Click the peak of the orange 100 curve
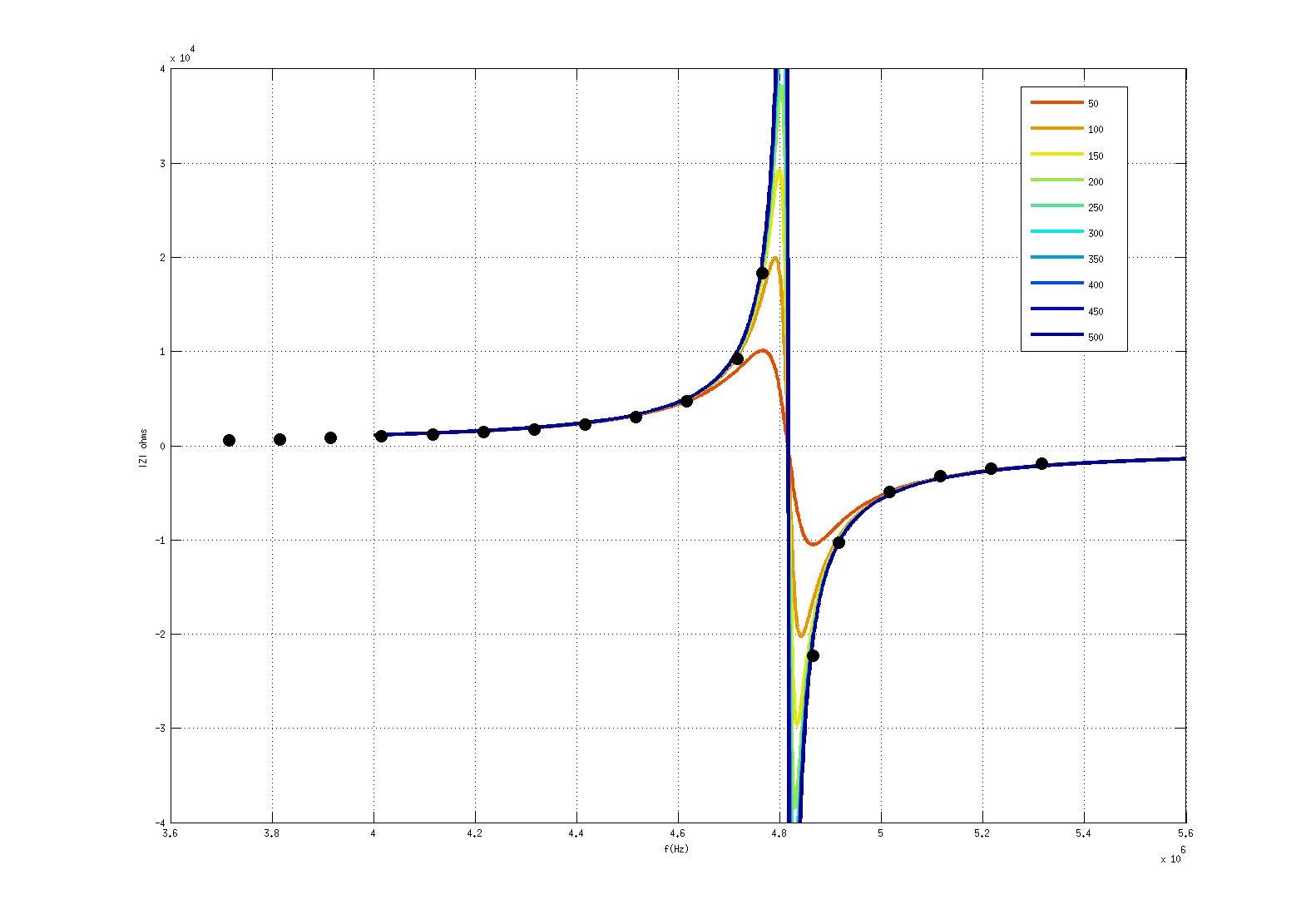The width and height of the screenshot is (1311, 924). click(775, 258)
